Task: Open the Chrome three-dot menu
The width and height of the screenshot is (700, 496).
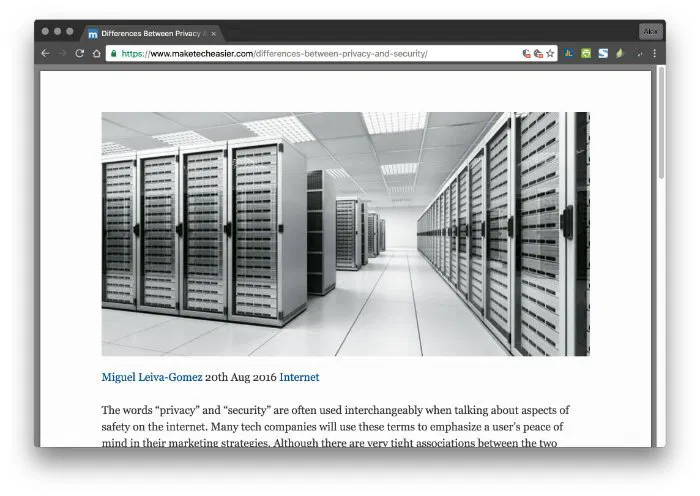Action: pyautogui.click(x=655, y=53)
